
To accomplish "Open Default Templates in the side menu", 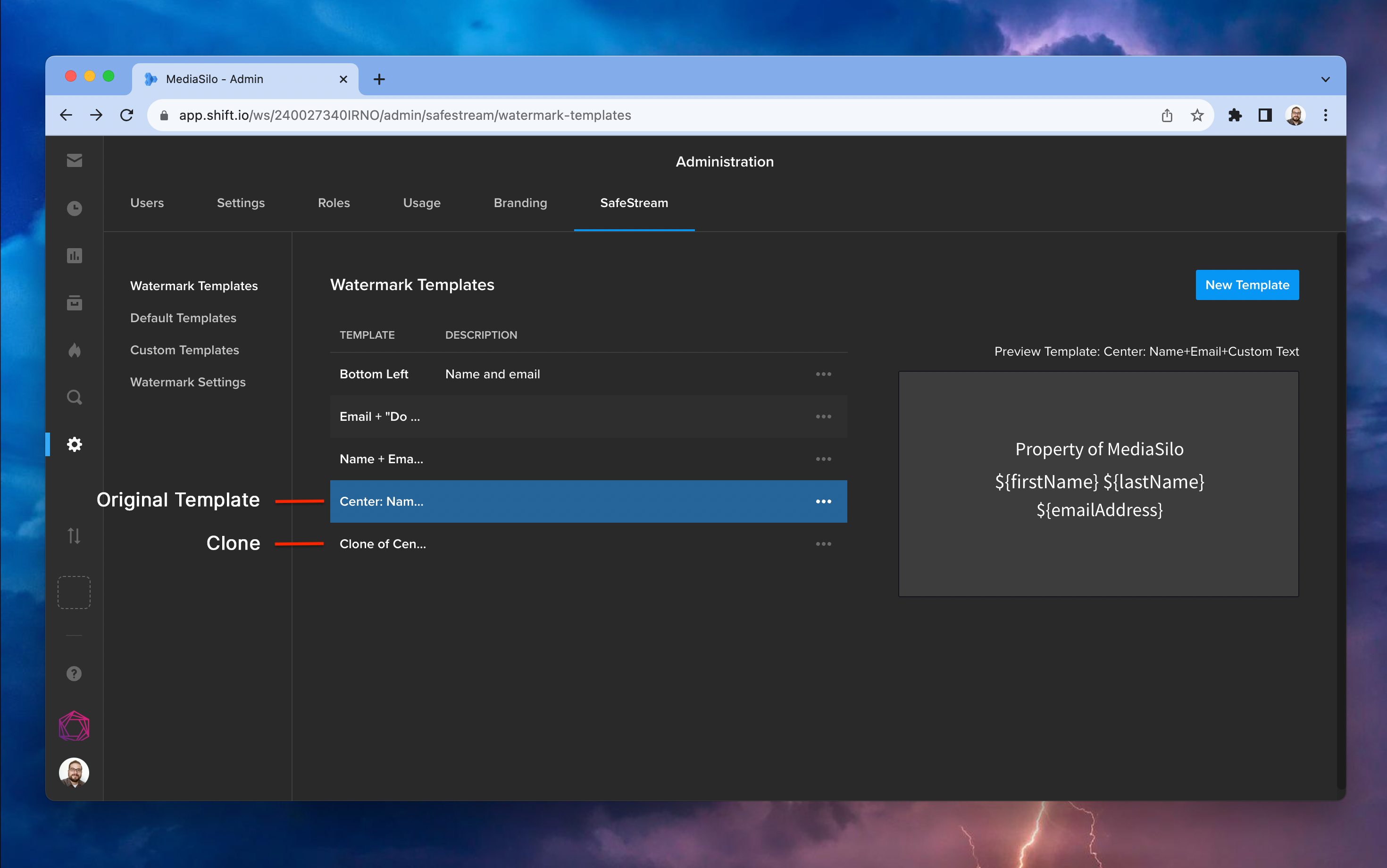I will (183, 318).
